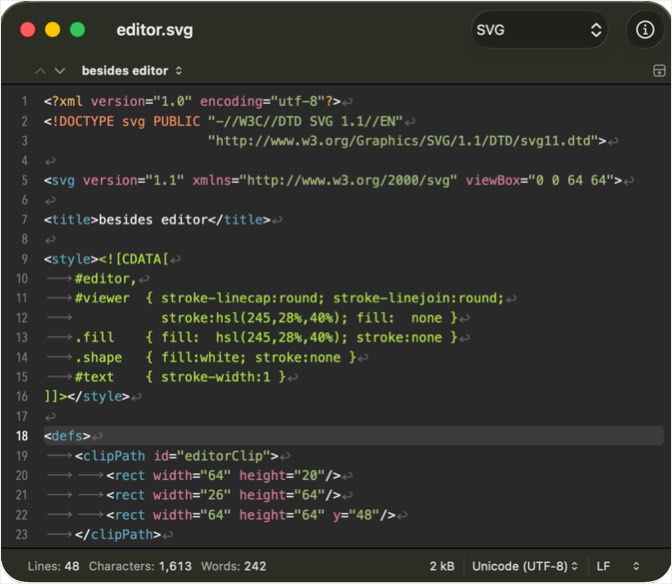Open the 'besides editor' outline menu
672x584 pixels.
[132, 71]
